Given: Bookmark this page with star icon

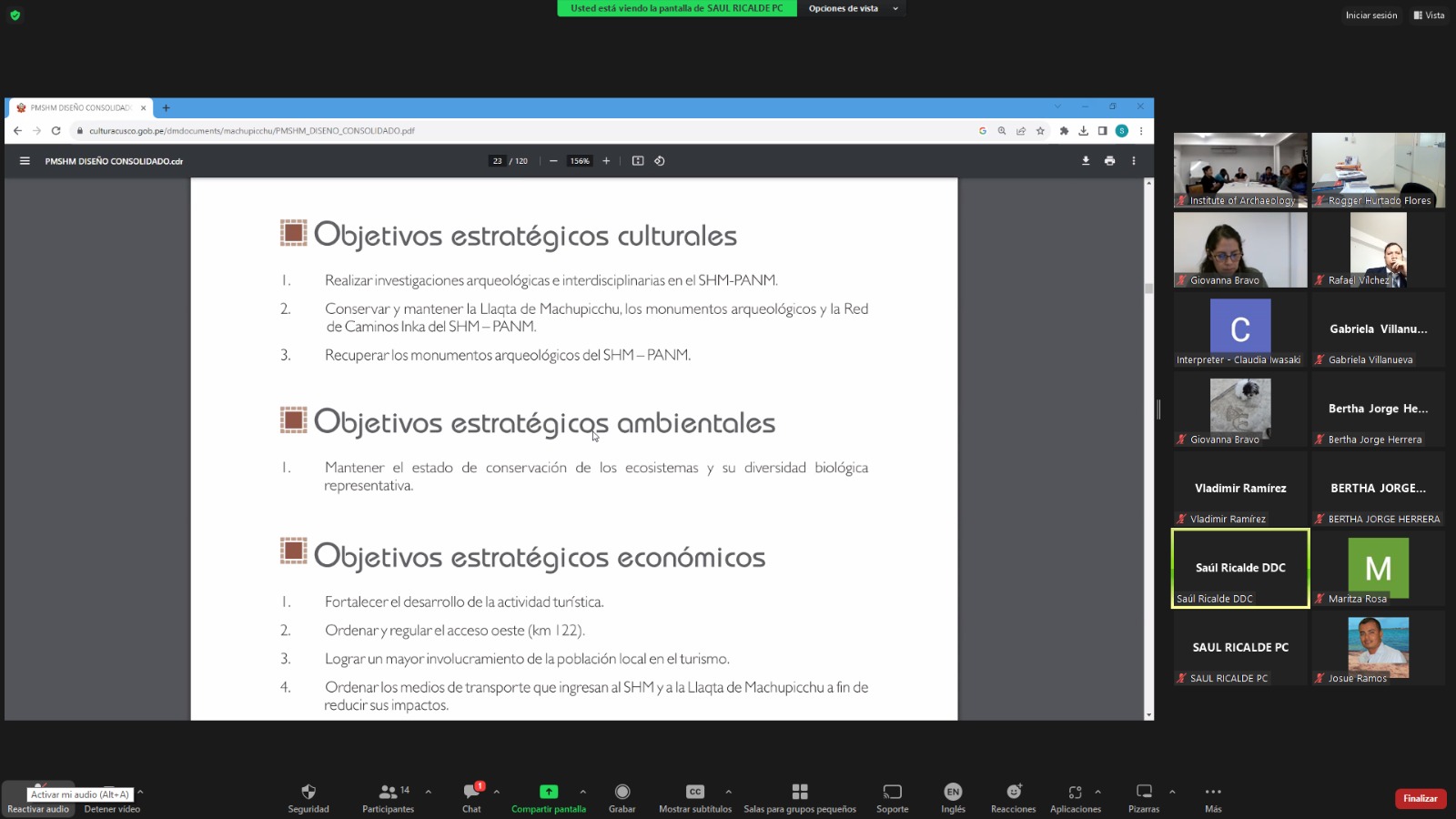Looking at the screenshot, I should coord(1040,131).
